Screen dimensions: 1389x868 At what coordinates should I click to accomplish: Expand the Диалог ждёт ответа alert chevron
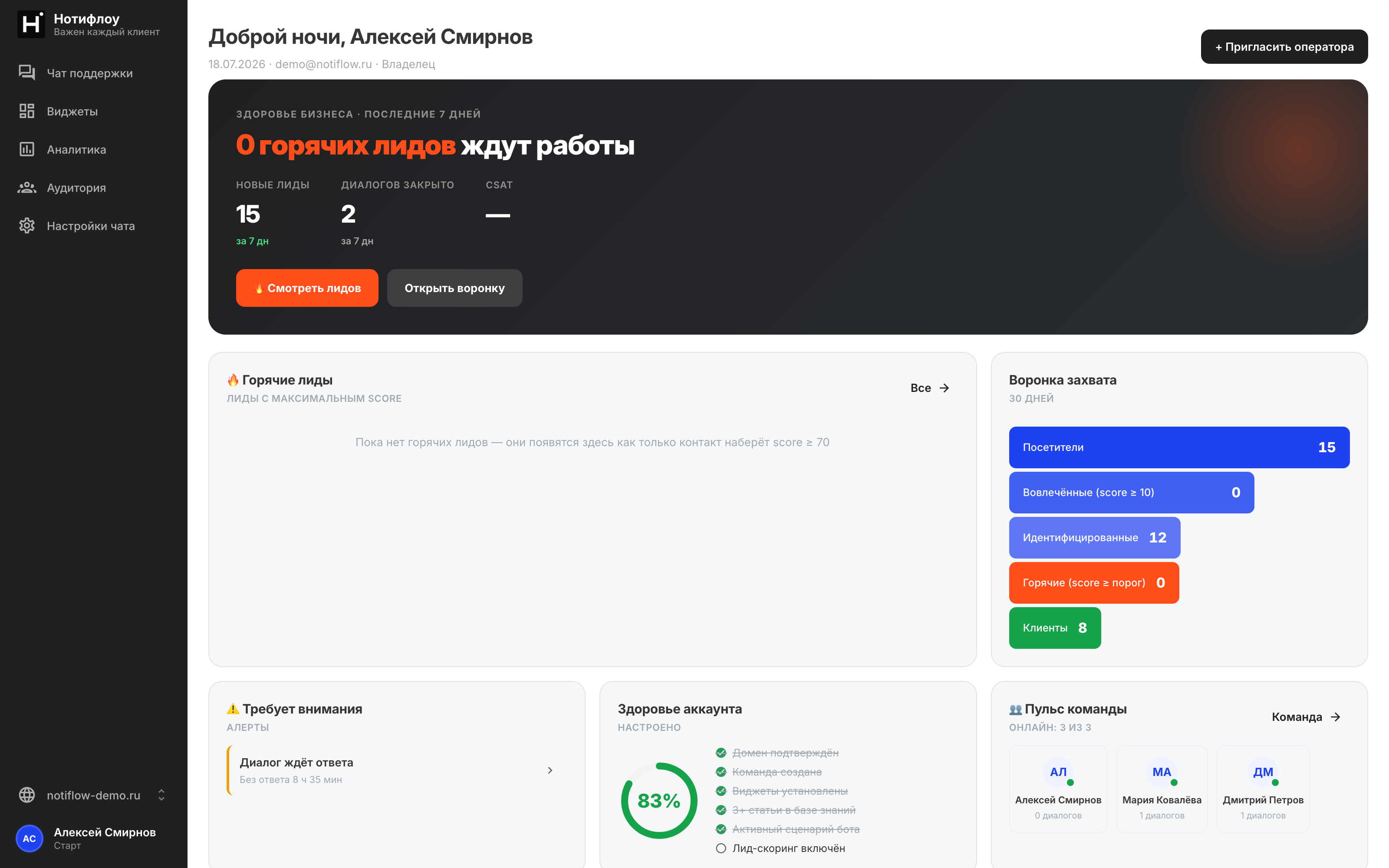tap(550, 770)
